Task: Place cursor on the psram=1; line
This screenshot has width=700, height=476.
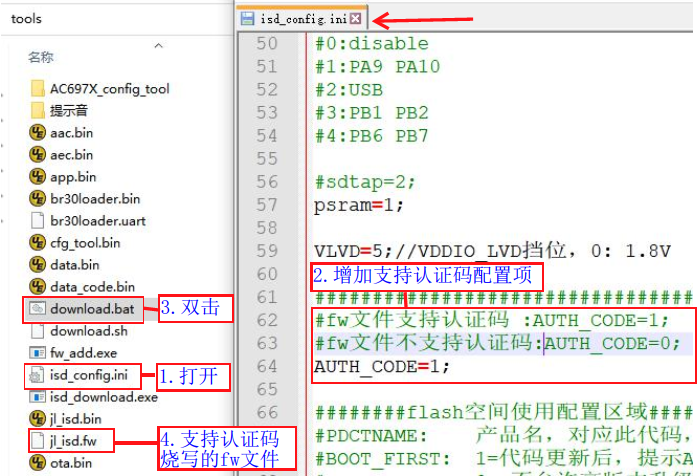Action: (x=358, y=205)
